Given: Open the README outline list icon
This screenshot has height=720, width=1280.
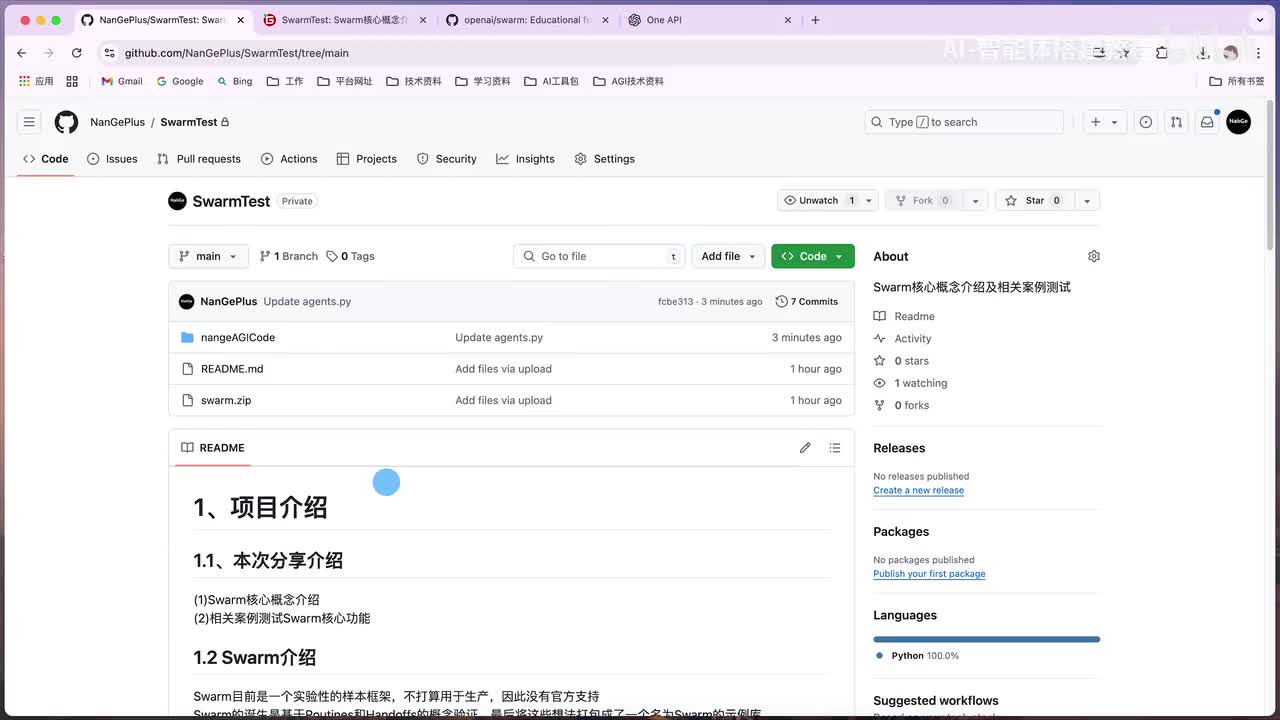Looking at the screenshot, I should [x=835, y=448].
